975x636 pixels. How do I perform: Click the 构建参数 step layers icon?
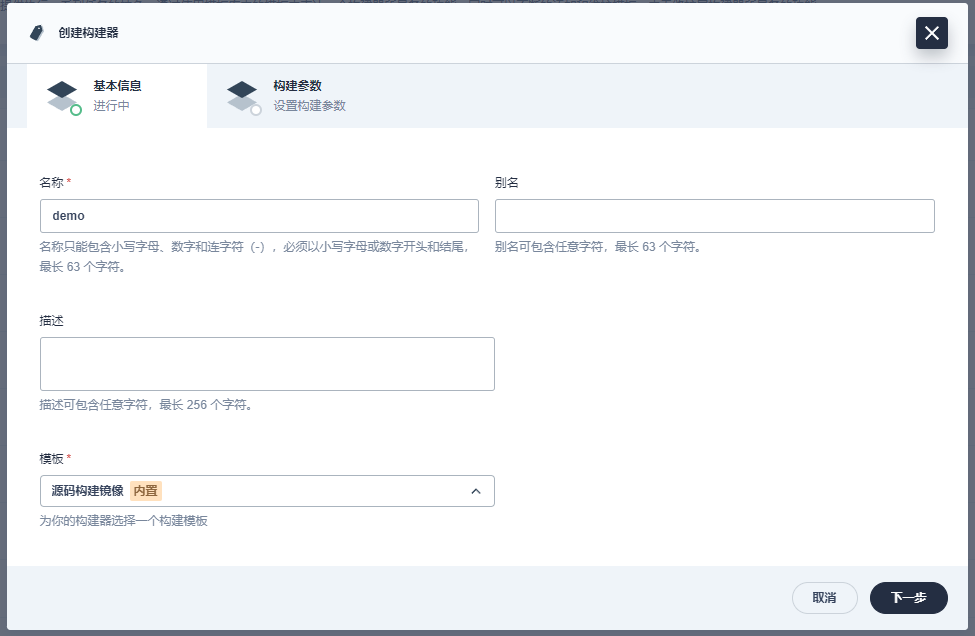click(x=242, y=95)
